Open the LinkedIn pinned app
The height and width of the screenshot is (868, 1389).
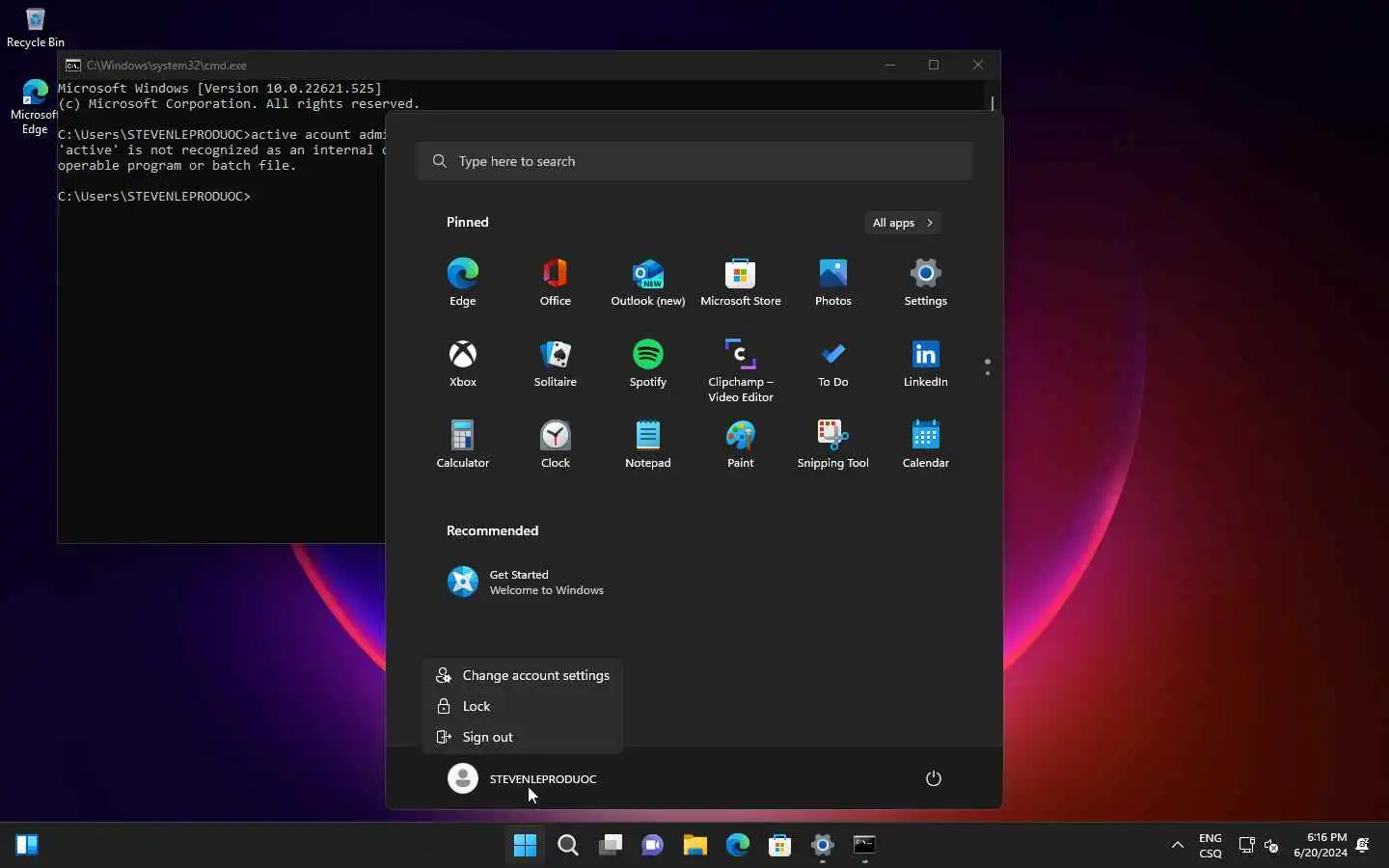(x=926, y=364)
